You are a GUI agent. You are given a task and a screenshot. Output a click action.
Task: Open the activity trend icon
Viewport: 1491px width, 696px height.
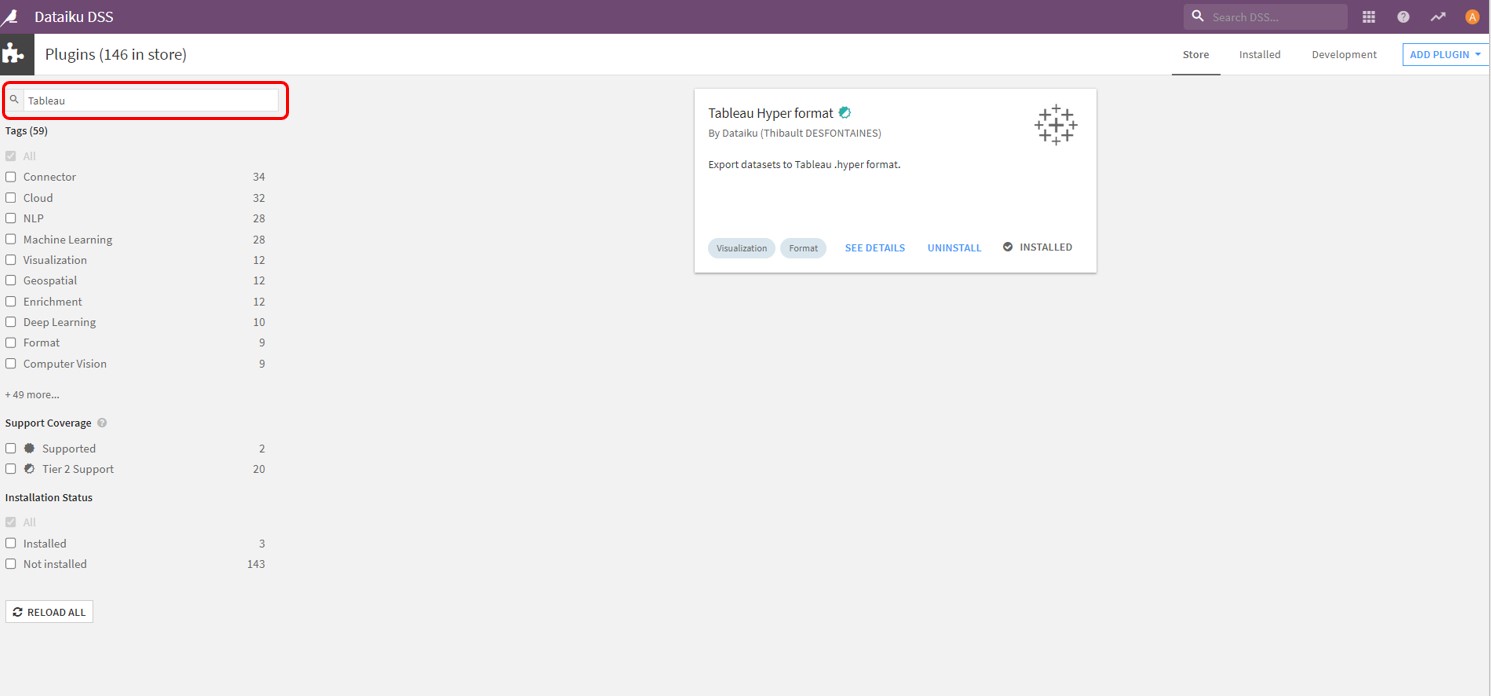1438,17
